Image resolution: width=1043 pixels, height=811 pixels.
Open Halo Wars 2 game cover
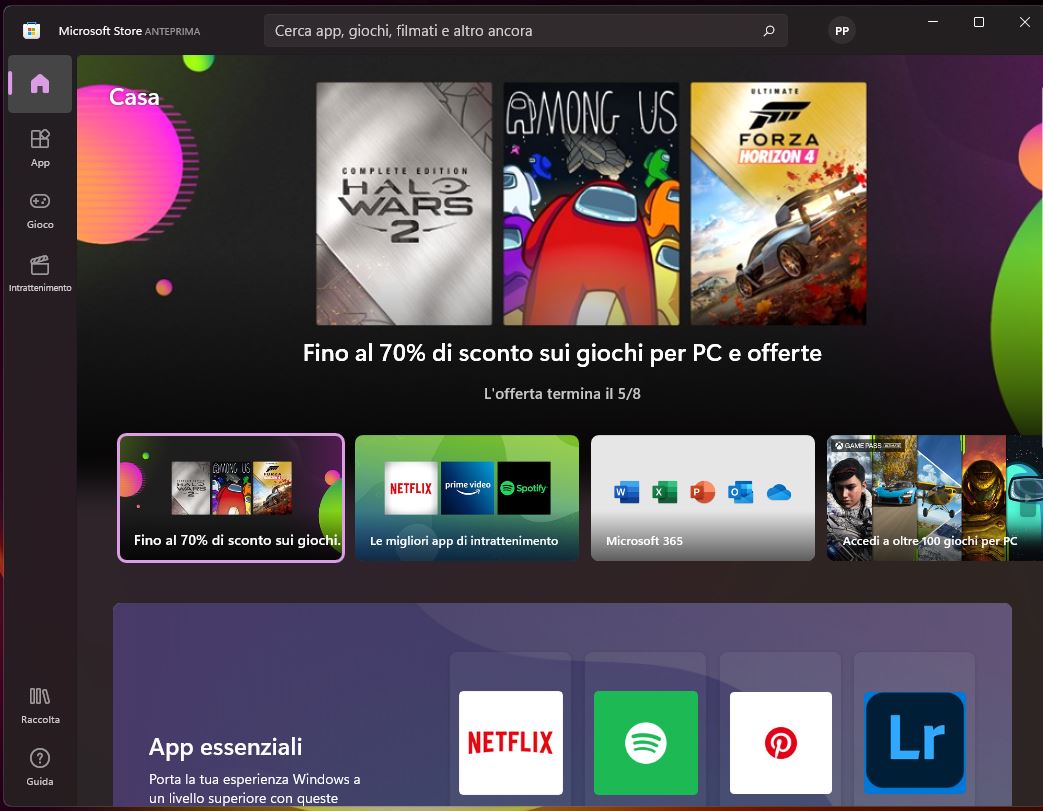(x=404, y=204)
